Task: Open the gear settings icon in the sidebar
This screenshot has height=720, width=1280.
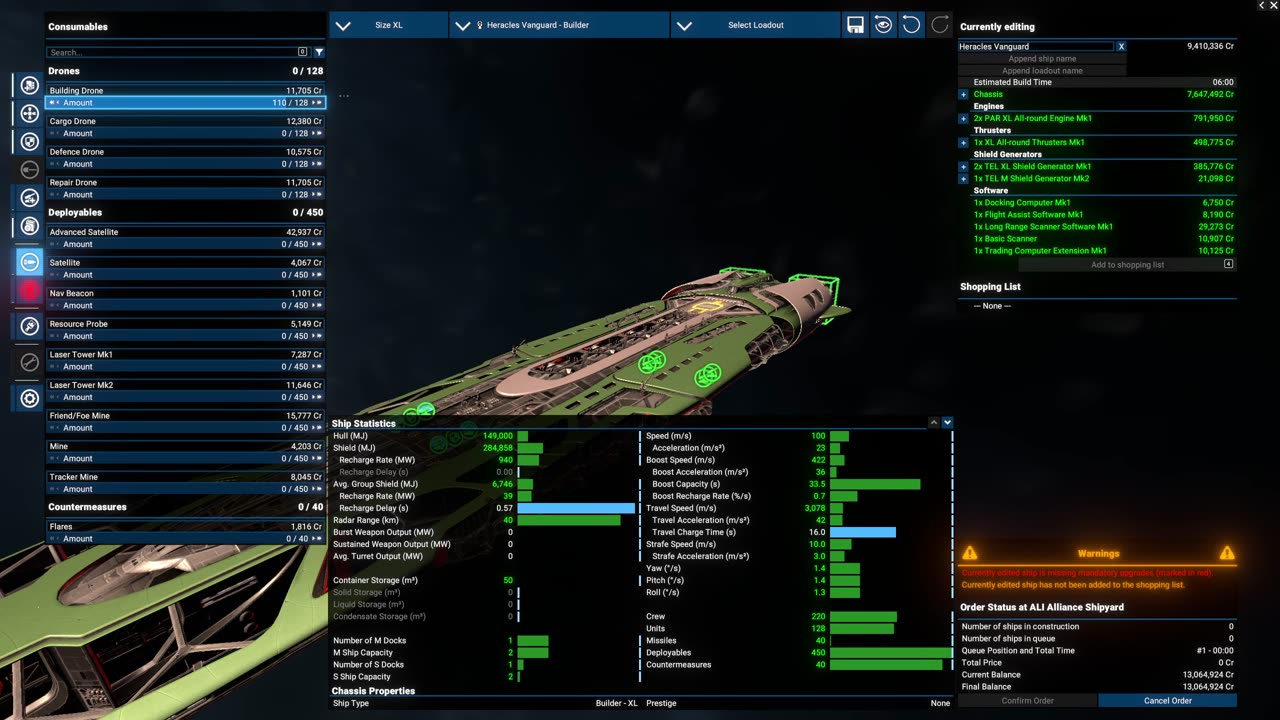Action: point(30,398)
